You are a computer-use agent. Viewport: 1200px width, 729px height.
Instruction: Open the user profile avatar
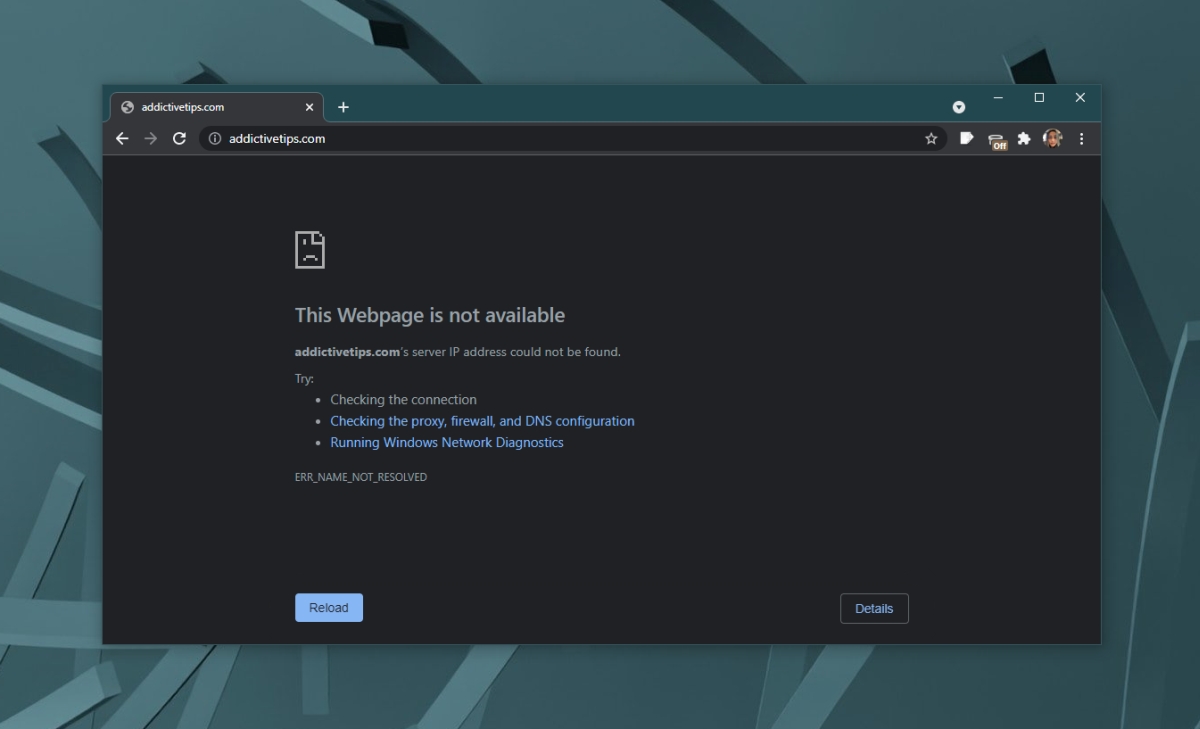click(1052, 139)
